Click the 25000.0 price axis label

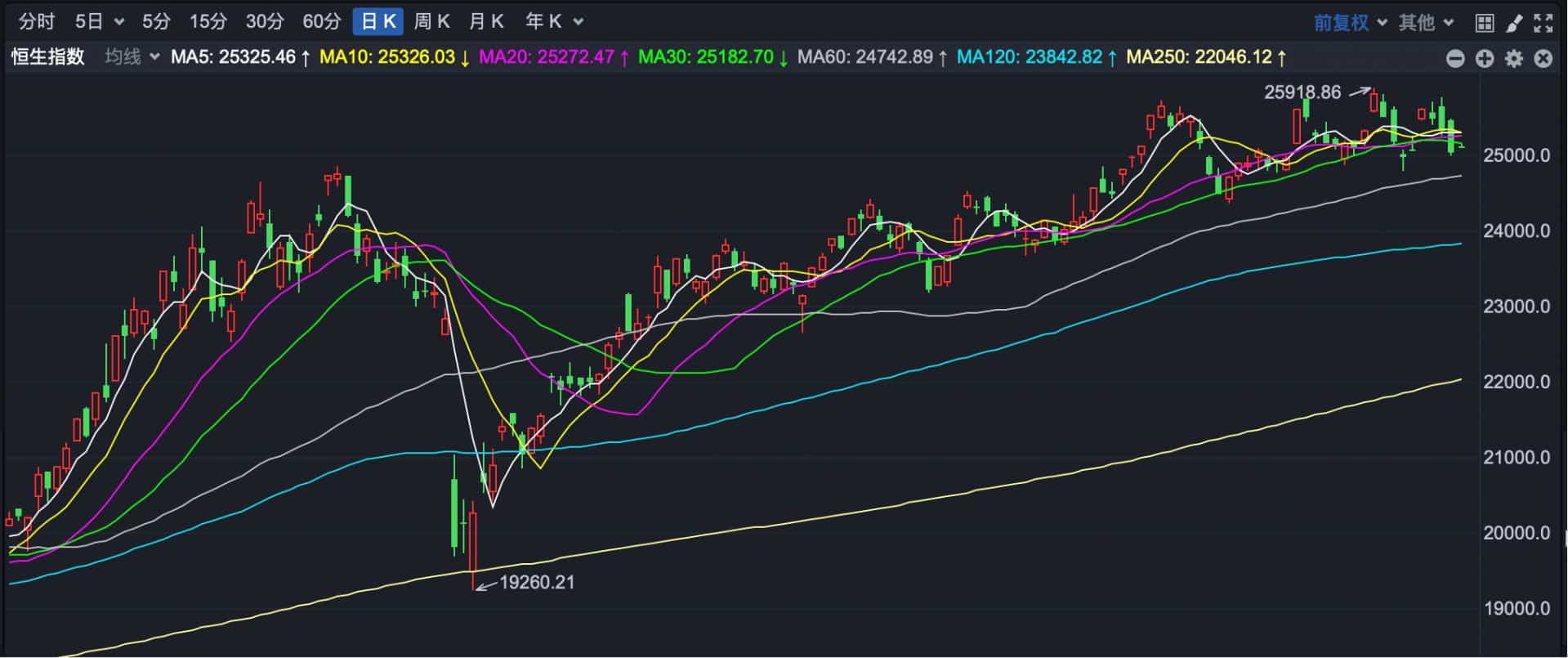tap(1517, 155)
